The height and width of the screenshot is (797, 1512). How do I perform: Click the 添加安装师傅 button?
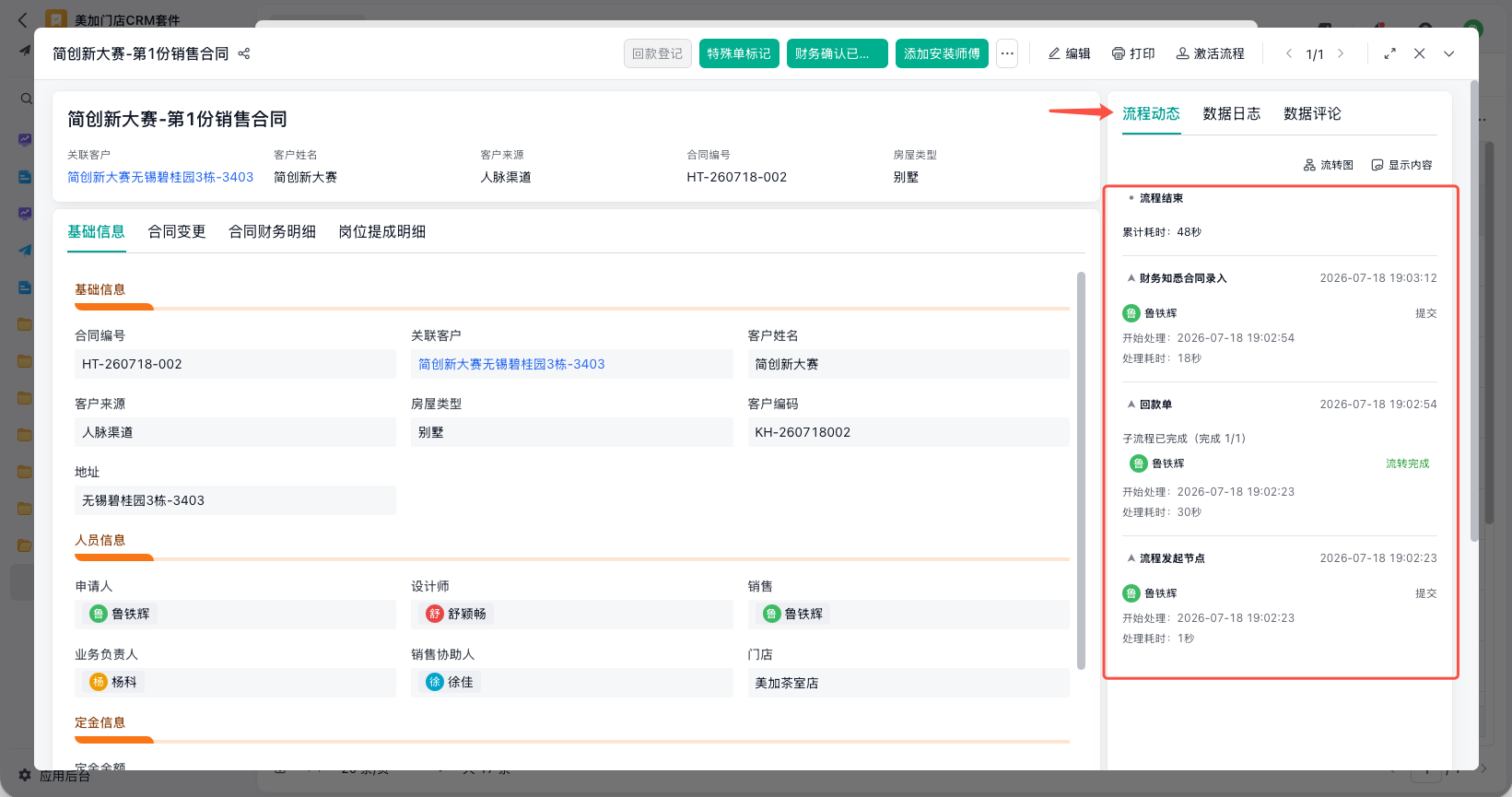pos(942,53)
